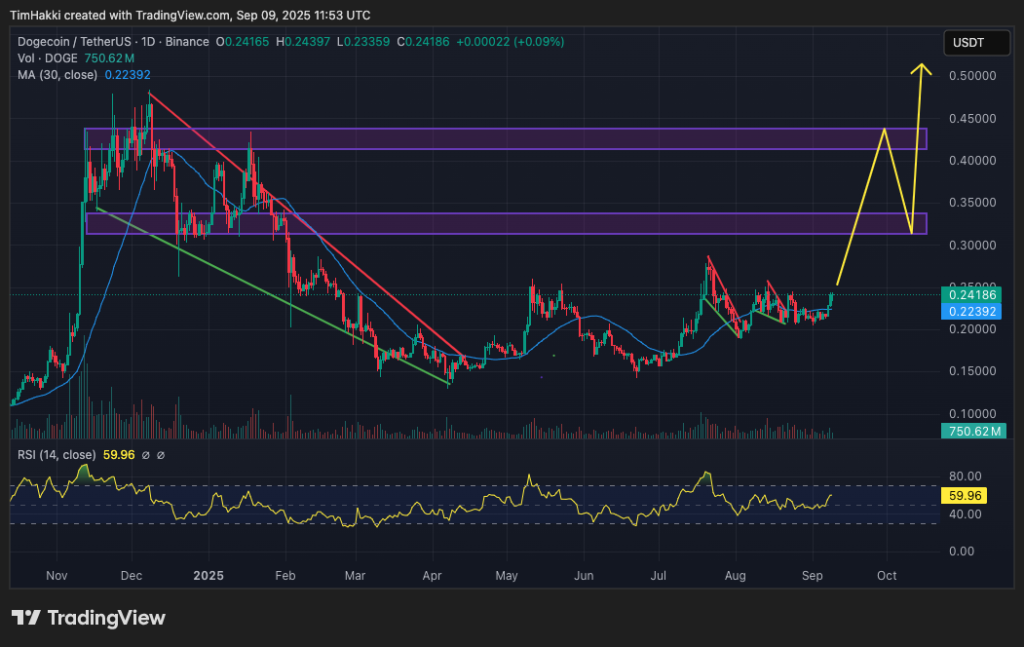
Task: Select the upper purple resistance zone rectangle
Action: 500,140
